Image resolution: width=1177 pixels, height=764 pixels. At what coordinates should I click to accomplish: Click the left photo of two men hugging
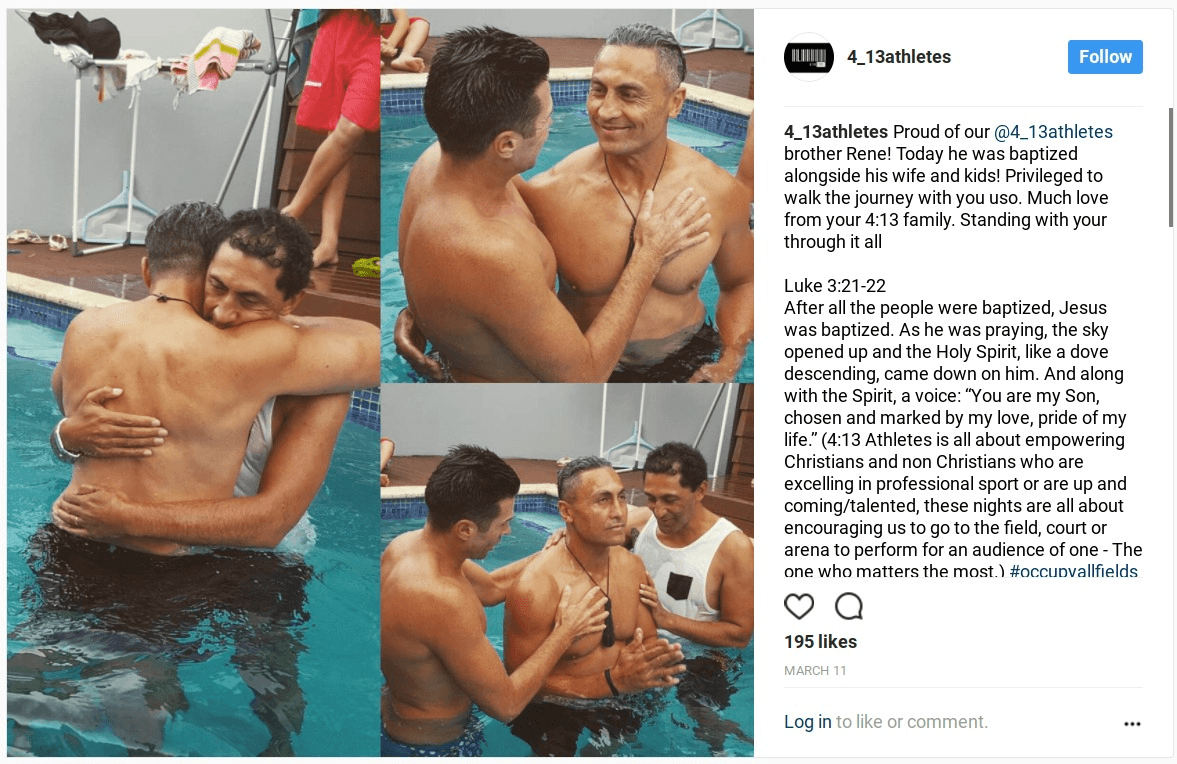point(194,383)
